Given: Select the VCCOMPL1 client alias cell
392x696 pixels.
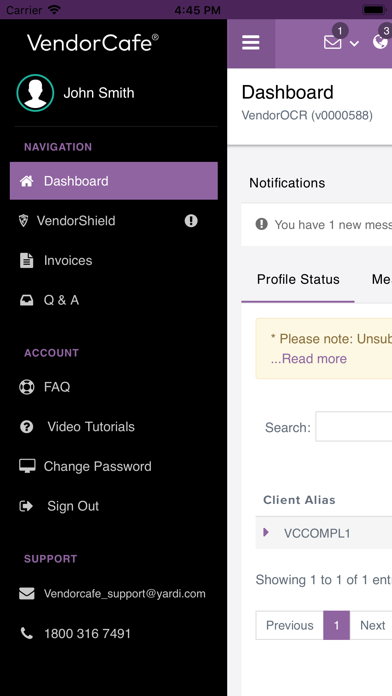Looking at the screenshot, I should (x=317, y=533).
